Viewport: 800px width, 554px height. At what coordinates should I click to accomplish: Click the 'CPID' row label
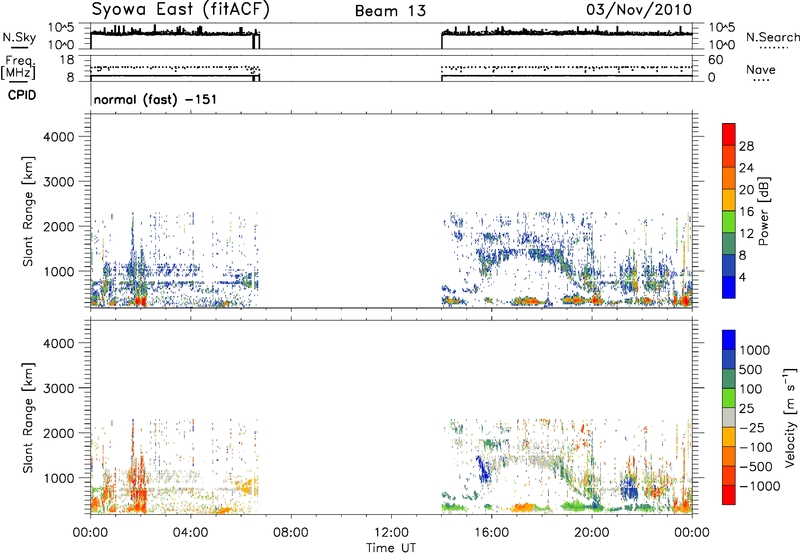[22, 95]
